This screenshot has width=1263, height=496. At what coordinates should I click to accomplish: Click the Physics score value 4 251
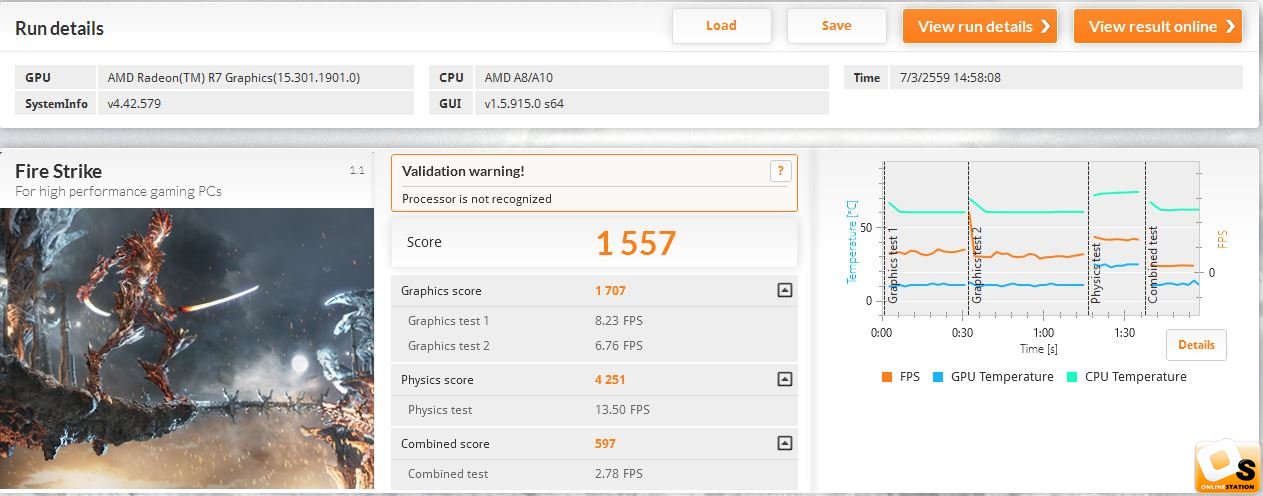[610, 380]
